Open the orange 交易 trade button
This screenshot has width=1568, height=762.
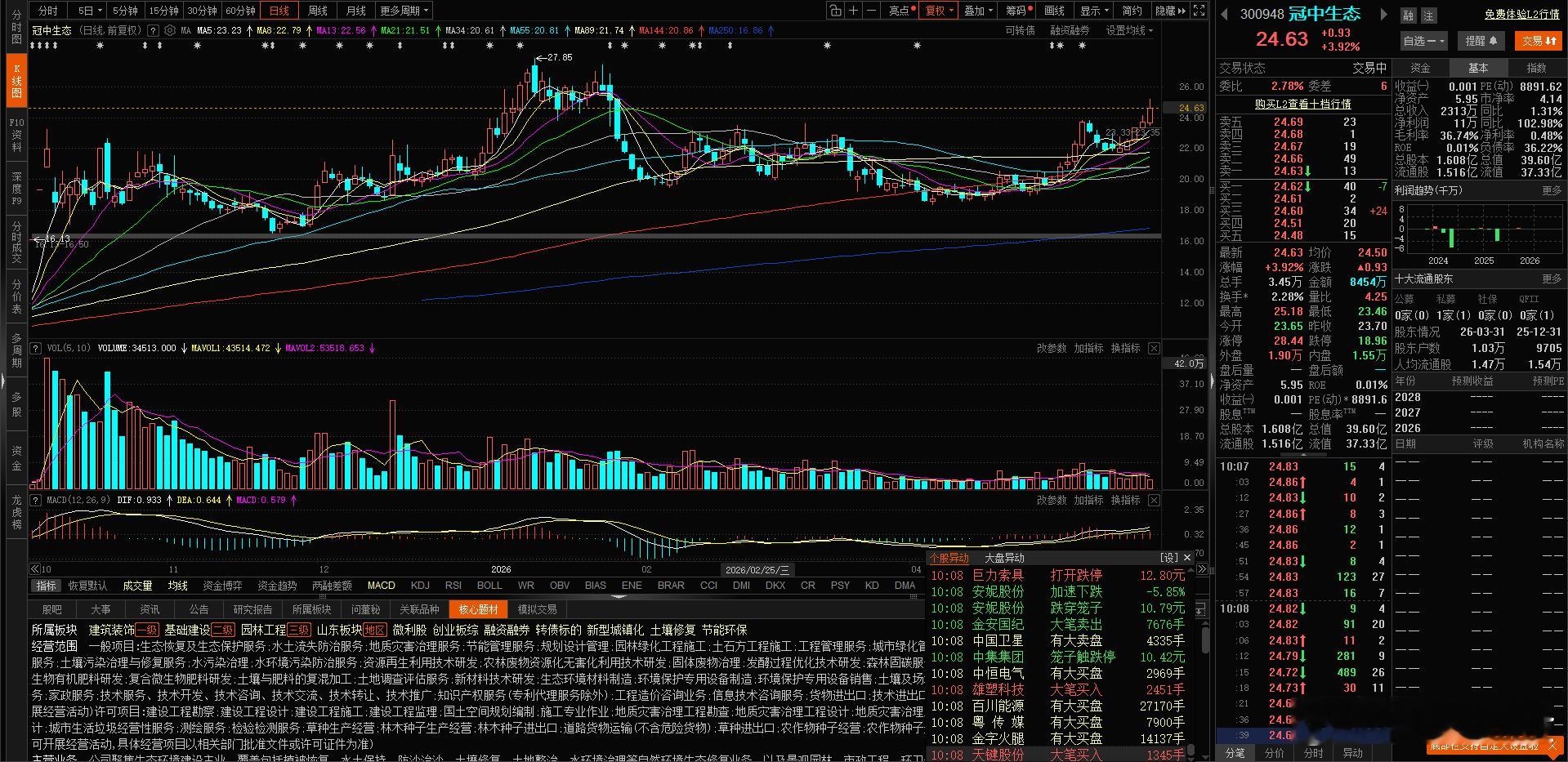(x=1539, y=40)
